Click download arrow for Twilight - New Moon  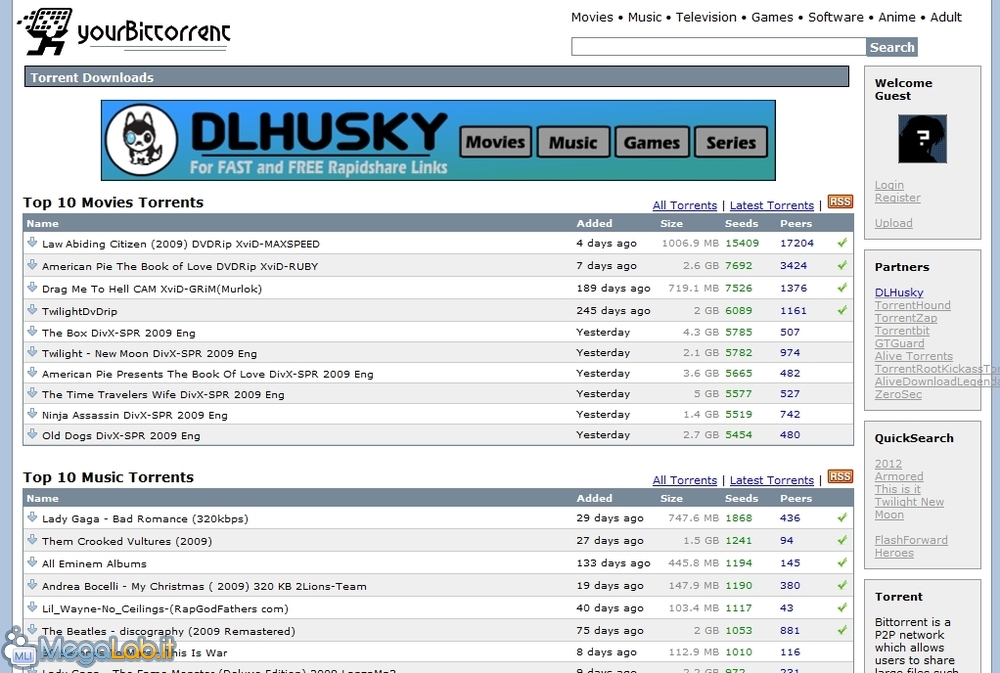(32, 351)
